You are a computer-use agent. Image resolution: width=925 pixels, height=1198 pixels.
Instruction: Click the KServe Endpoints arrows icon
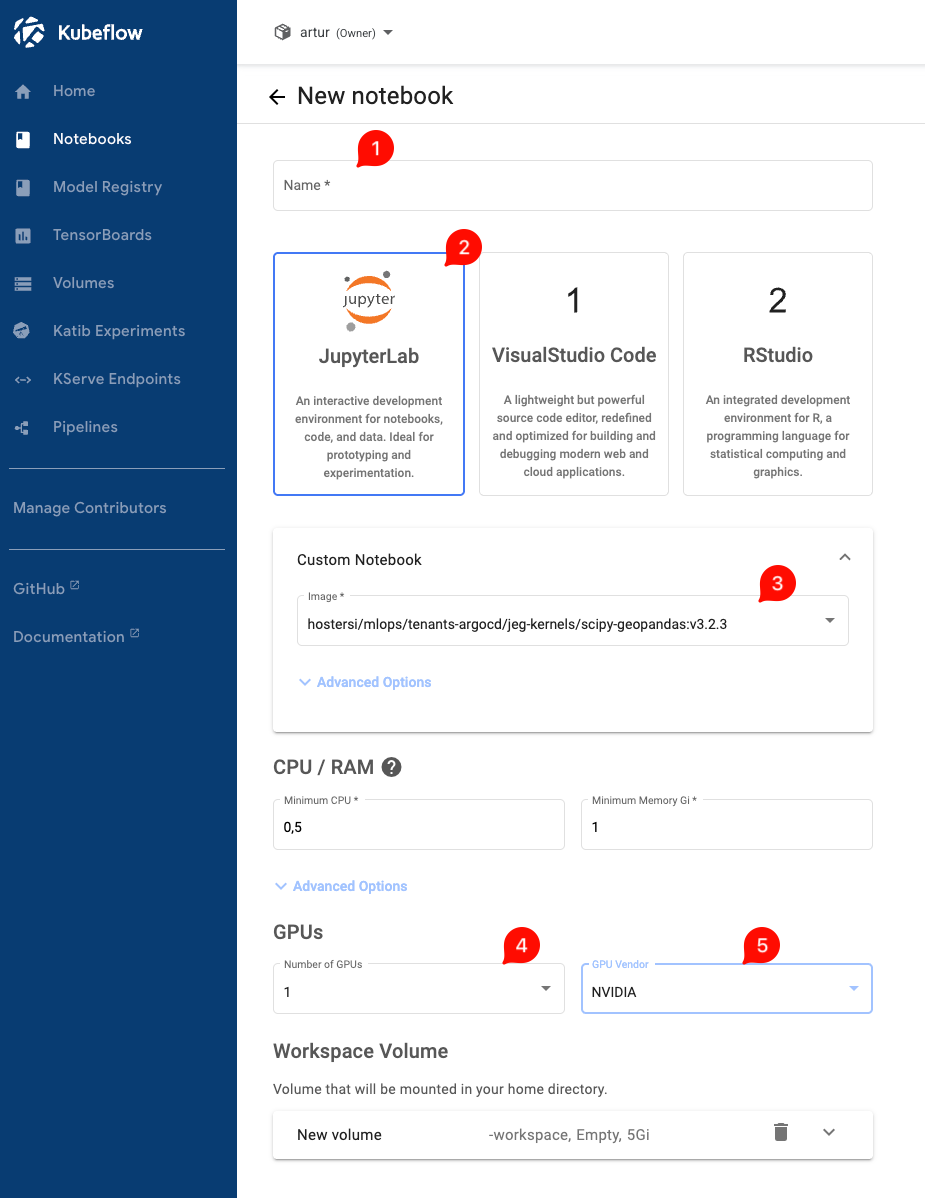[23, 380]
